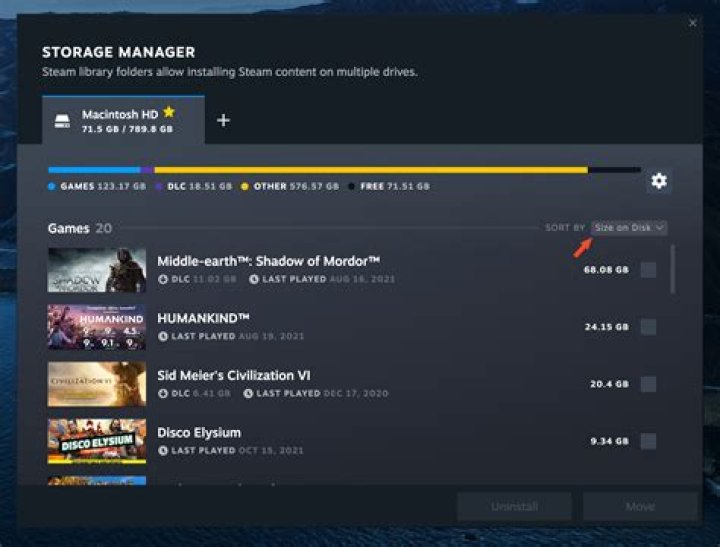Open the Size on Disk sort dropdown
Image resolution: width=720 pixels, height=547 pixels.
click(629, 228)
